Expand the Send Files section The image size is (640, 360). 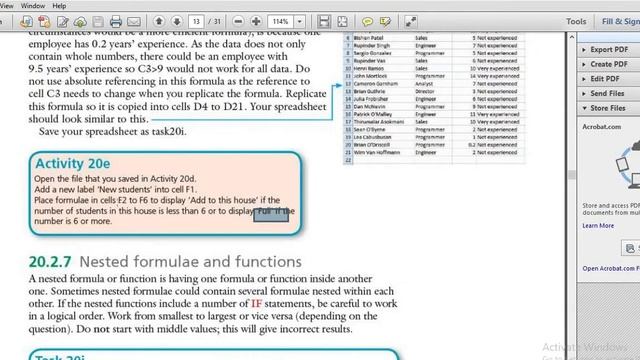(x=608, y=93)
